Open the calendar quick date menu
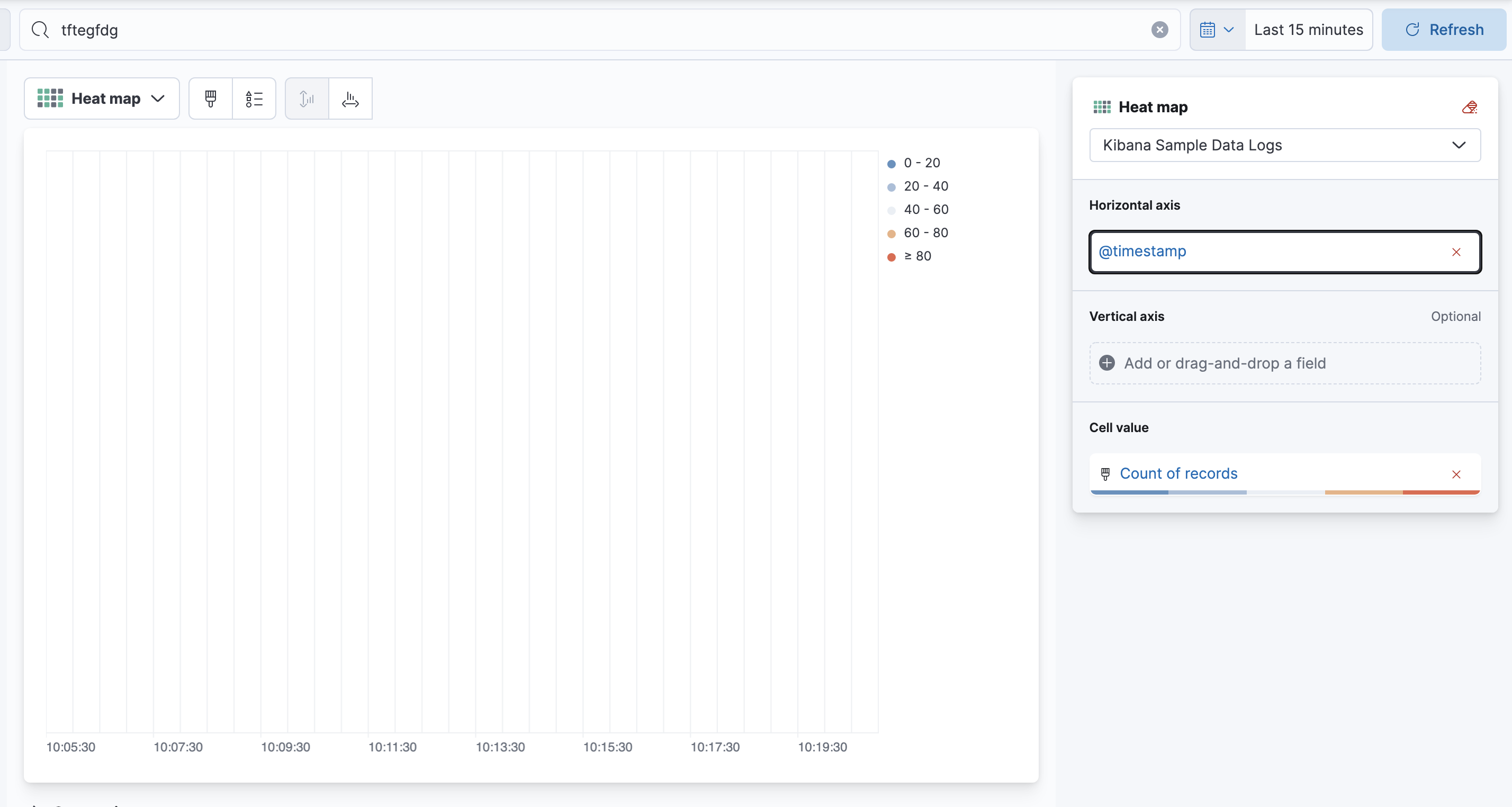Screen dimensions: 1512x807 (x=1217, y=30)
